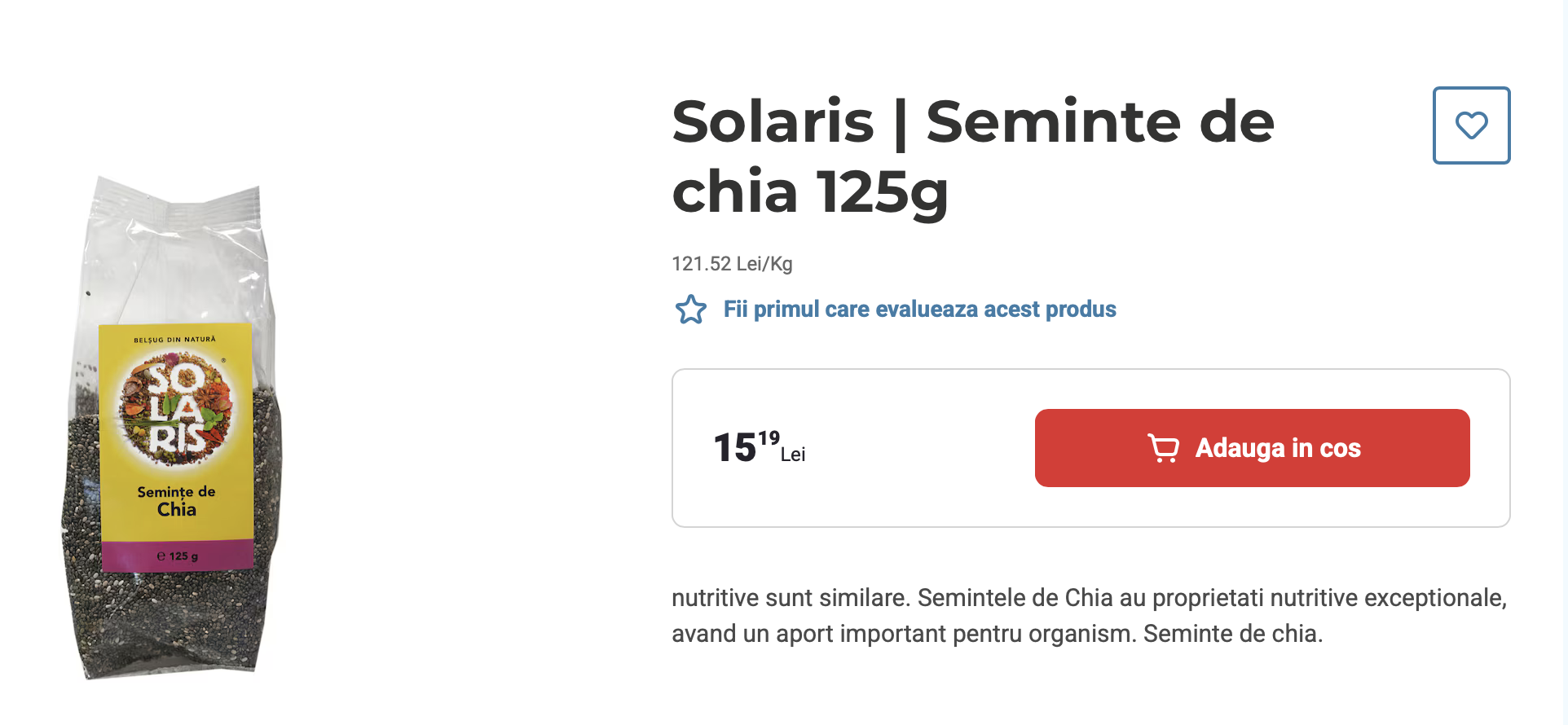Click '125g' in the product title

883,192
